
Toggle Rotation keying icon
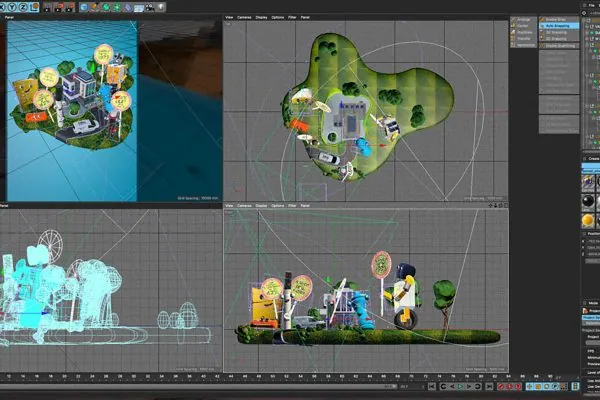[x=547, y=387]
